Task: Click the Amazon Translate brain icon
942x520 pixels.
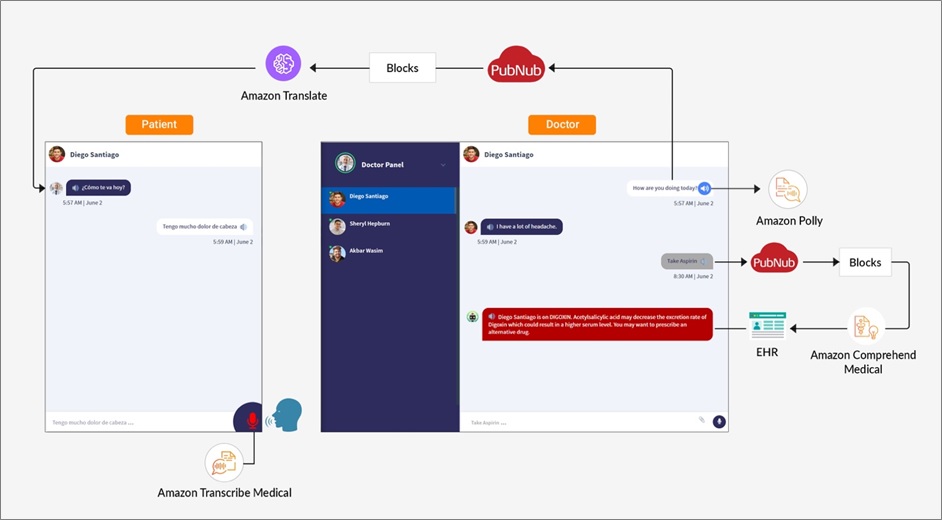Action: 283,64
